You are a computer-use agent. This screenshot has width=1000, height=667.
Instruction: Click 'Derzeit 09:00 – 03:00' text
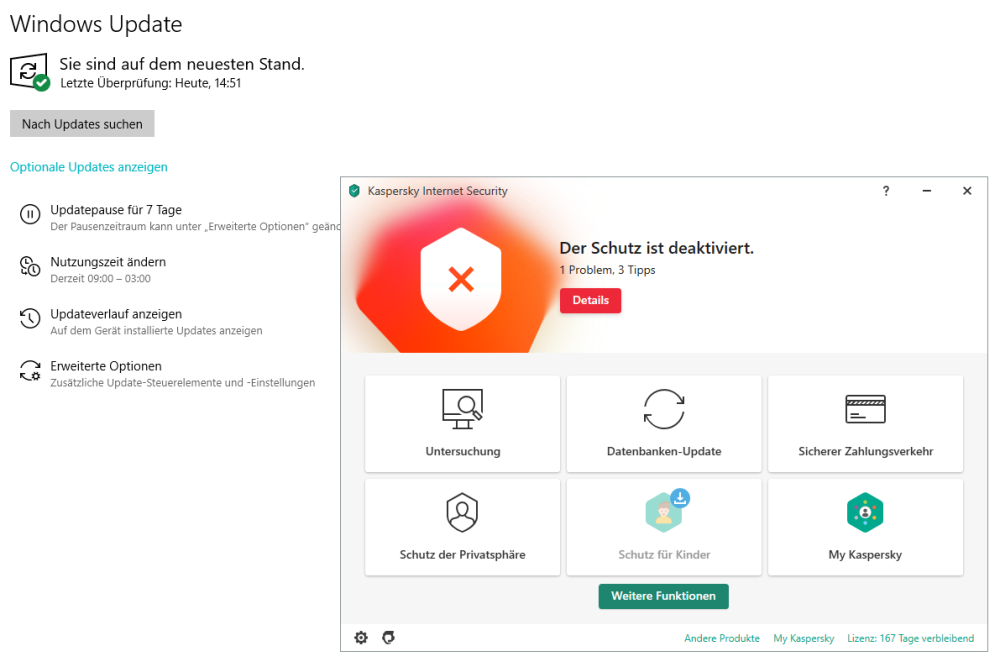click(101, 279)
